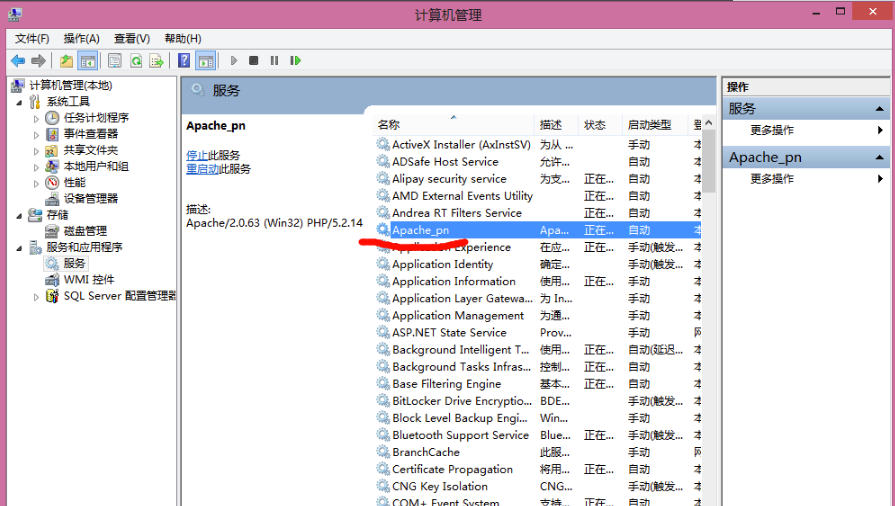Click the Refresh toolbar icon
Image resolution: width=895 pixels, height=506 pixels.
(136, 61)
